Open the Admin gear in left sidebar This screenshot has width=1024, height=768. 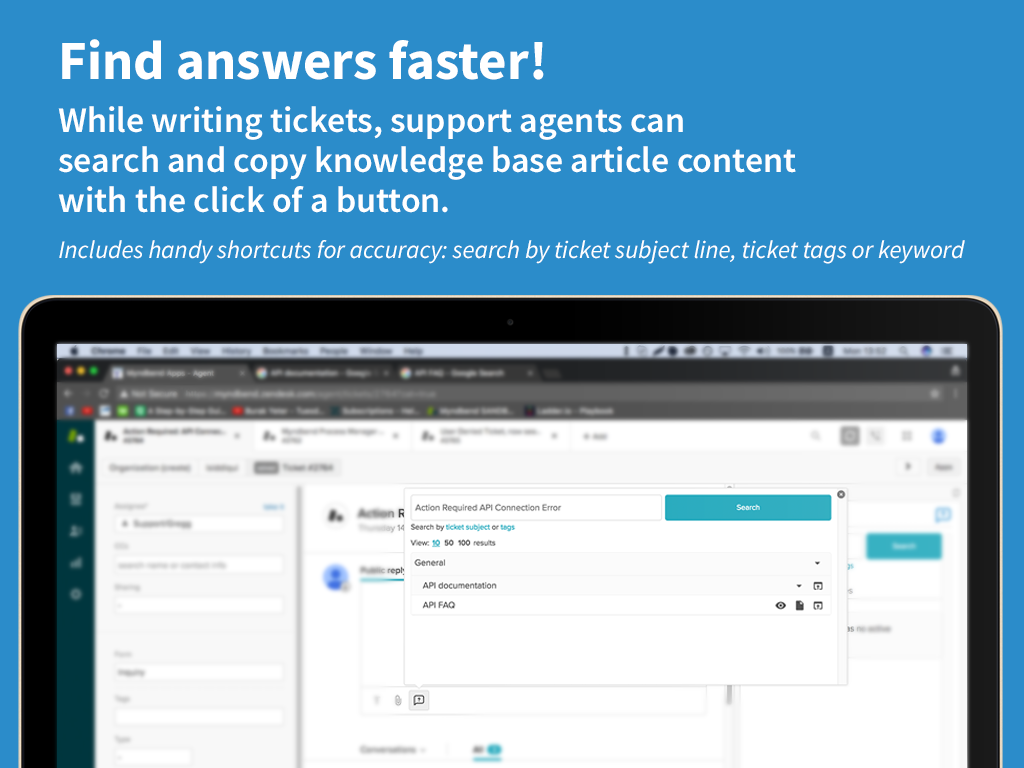(x=75, y=594)
